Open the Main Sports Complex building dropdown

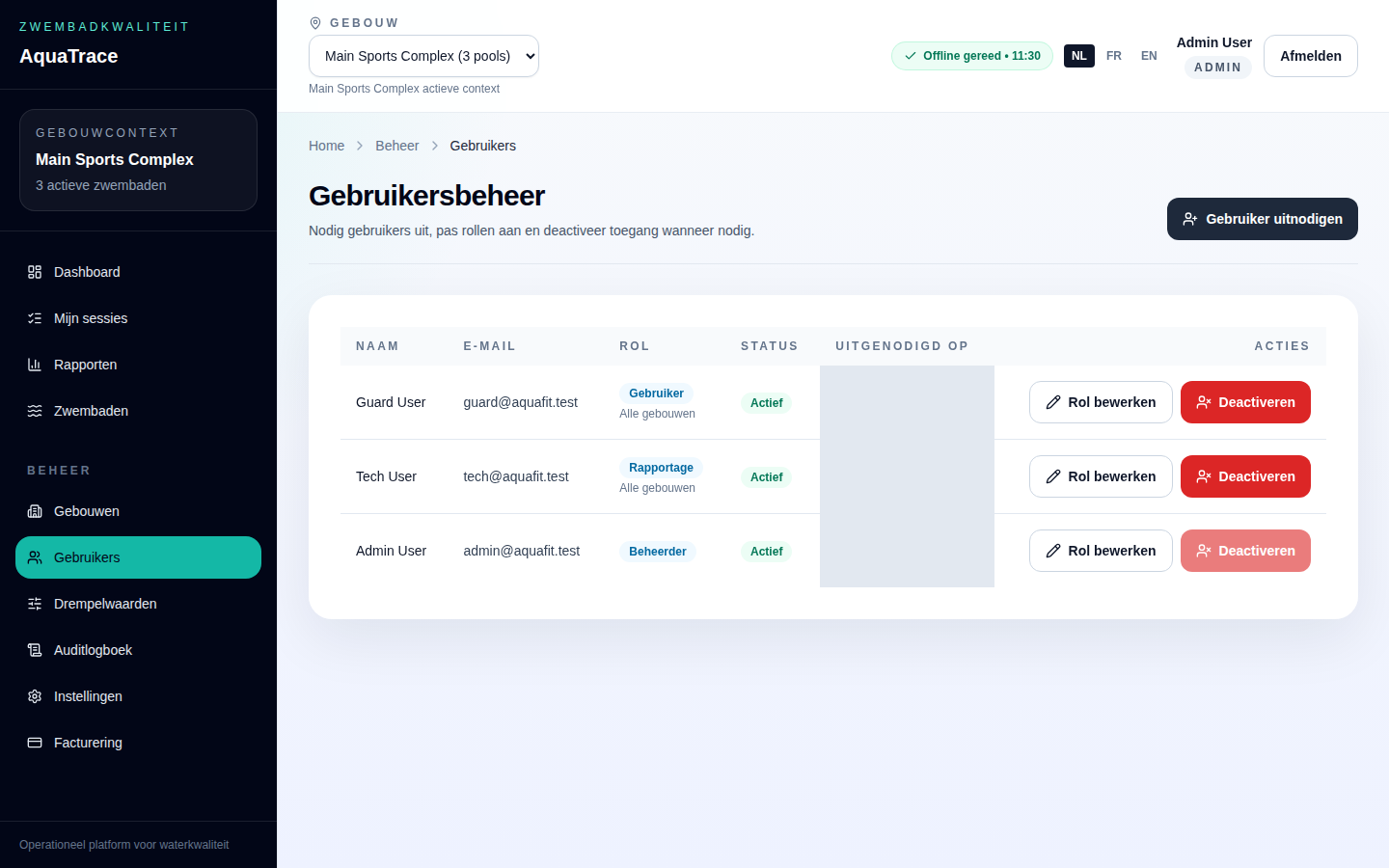[x=423, y=56]
